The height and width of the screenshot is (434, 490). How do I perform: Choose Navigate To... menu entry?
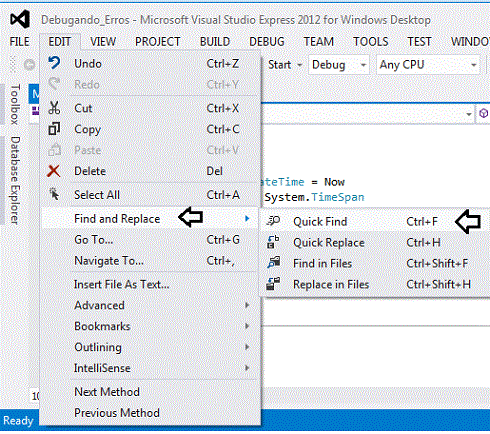tap(150, 261)
